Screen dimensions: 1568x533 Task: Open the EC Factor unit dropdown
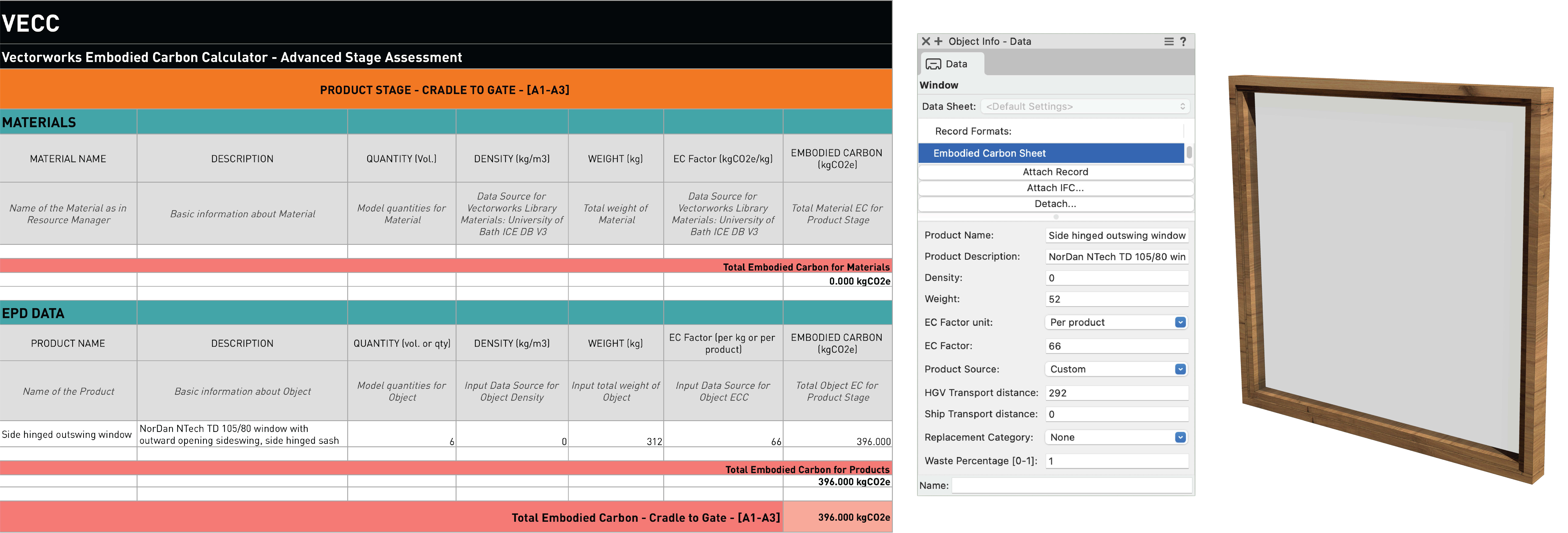1116,323
